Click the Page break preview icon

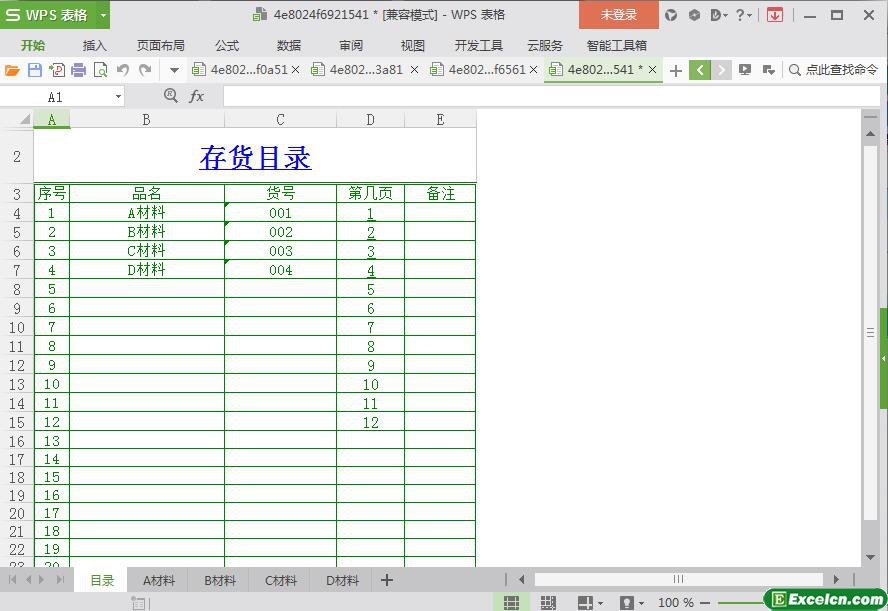point(548,603)
